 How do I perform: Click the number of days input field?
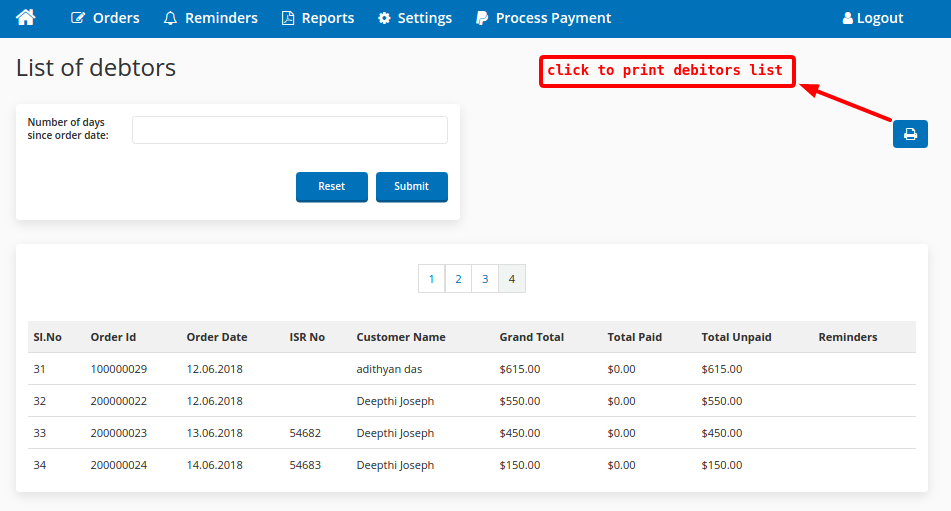coord(290,130)
